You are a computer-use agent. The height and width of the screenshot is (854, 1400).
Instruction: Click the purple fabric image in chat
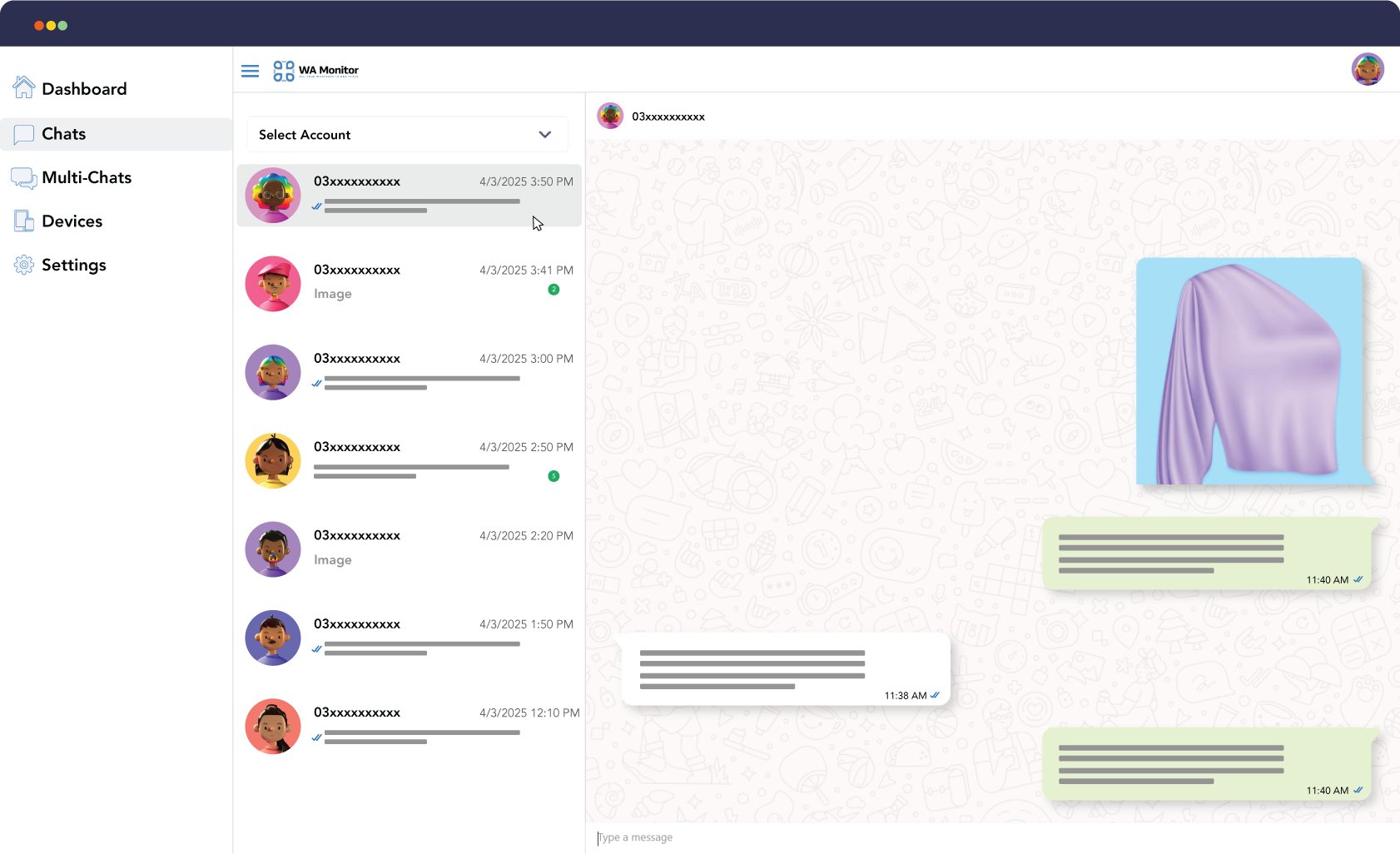[x=1249, y=371]
